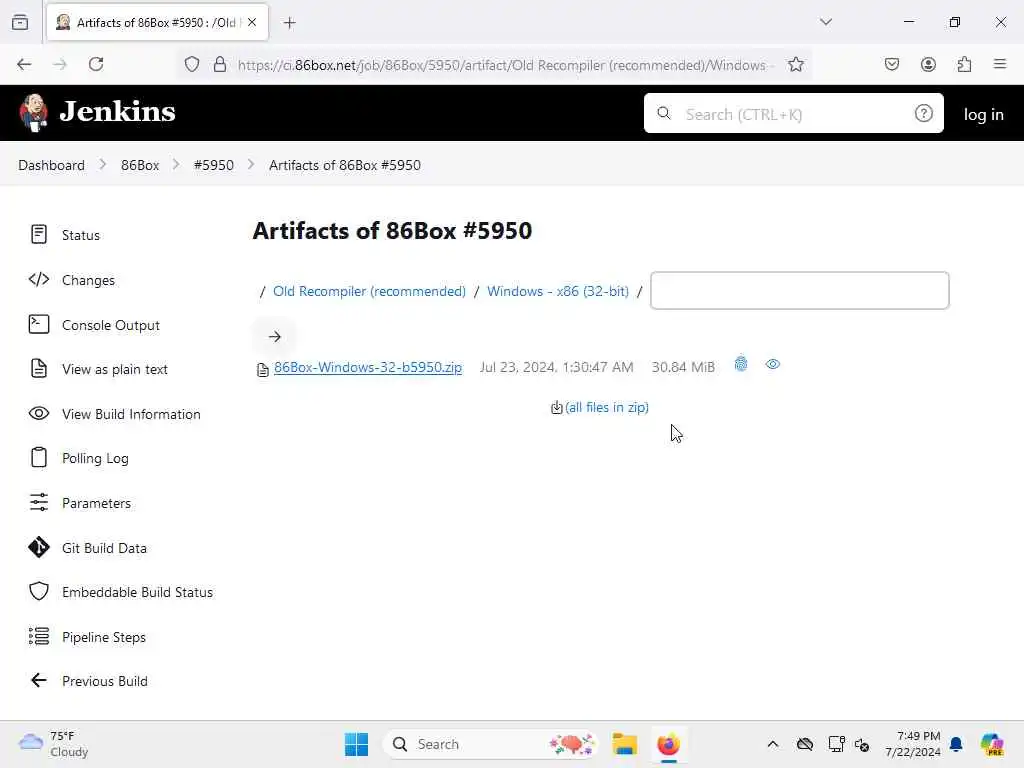Go to Previous Build

coord(89,680)
